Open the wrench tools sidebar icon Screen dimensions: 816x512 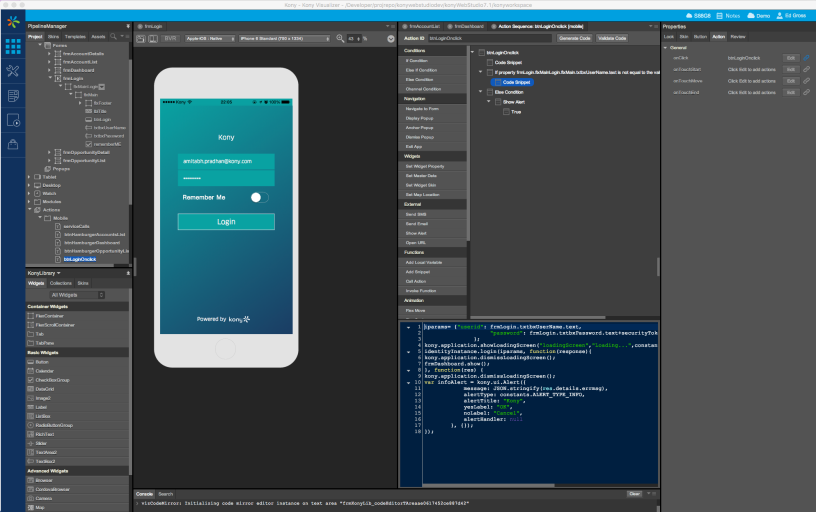click(13, 71)
